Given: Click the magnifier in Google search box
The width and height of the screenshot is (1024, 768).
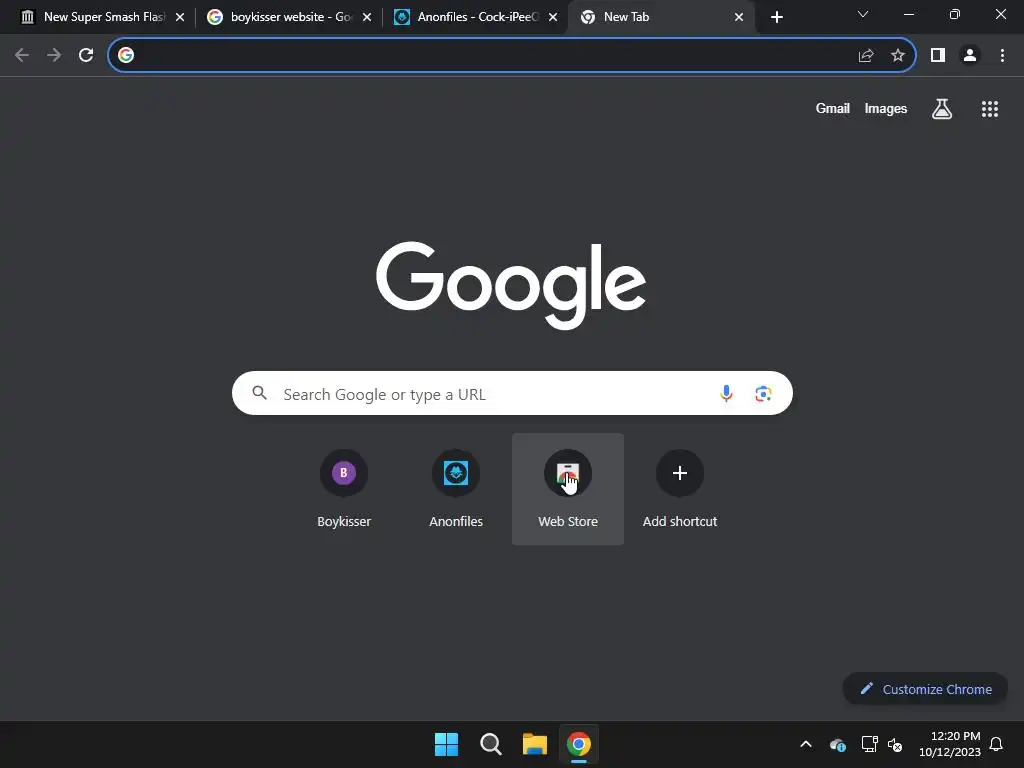Looking at the screenshot, I should tap(260, 392).
